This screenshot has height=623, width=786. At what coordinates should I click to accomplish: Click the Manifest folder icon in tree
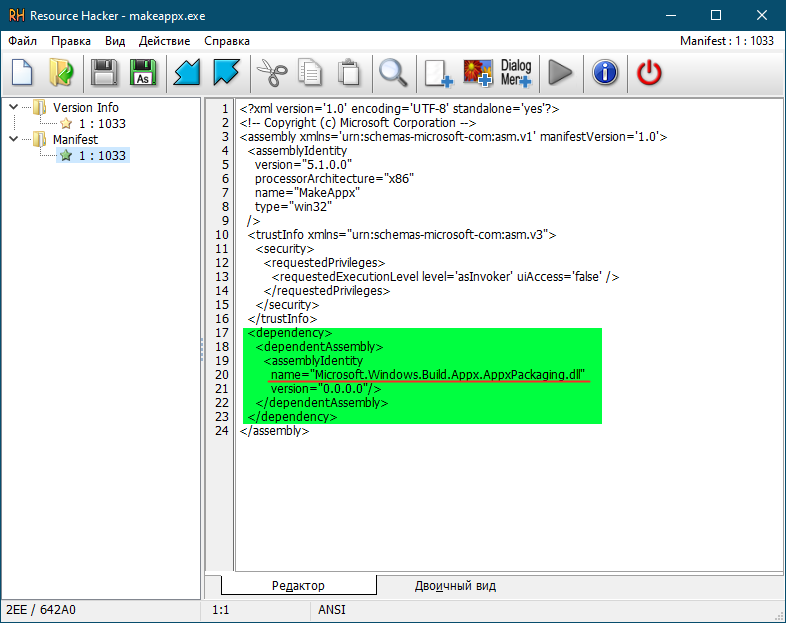pos(40,139)
